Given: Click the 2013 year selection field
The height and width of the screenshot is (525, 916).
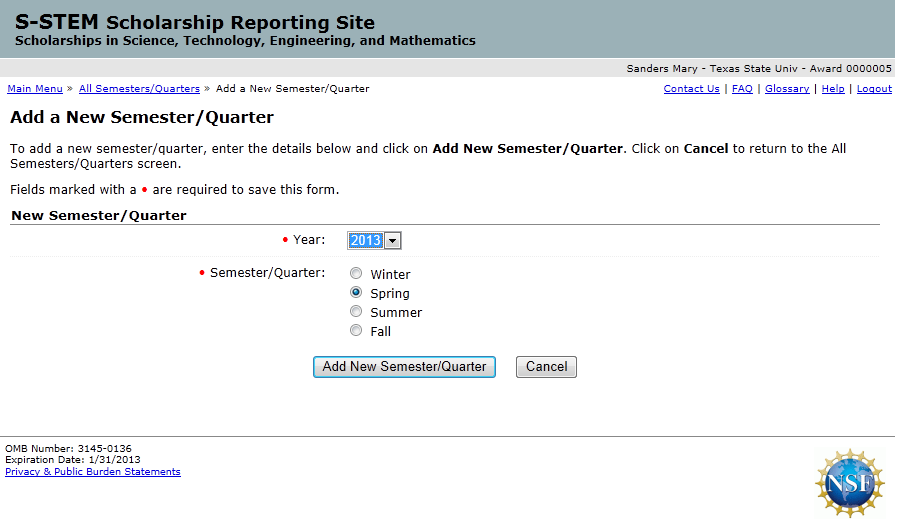Looking at the screenshot, I should (365, 241).
